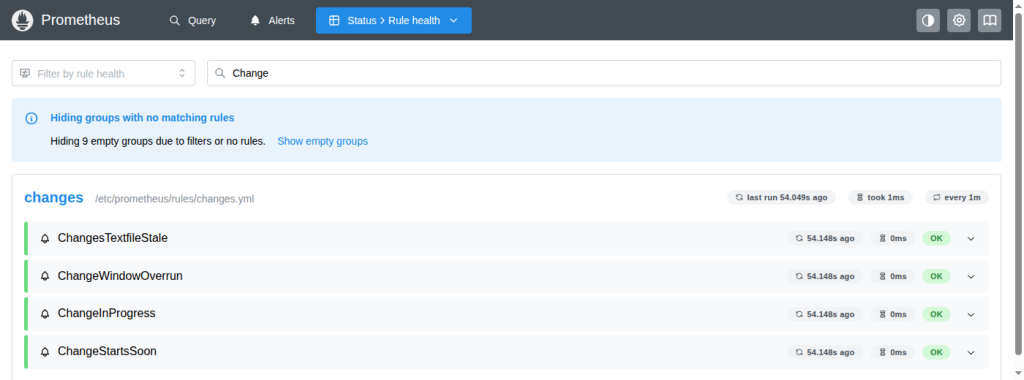Open the Filter by rule health dropdown

(x=103, y=73)
